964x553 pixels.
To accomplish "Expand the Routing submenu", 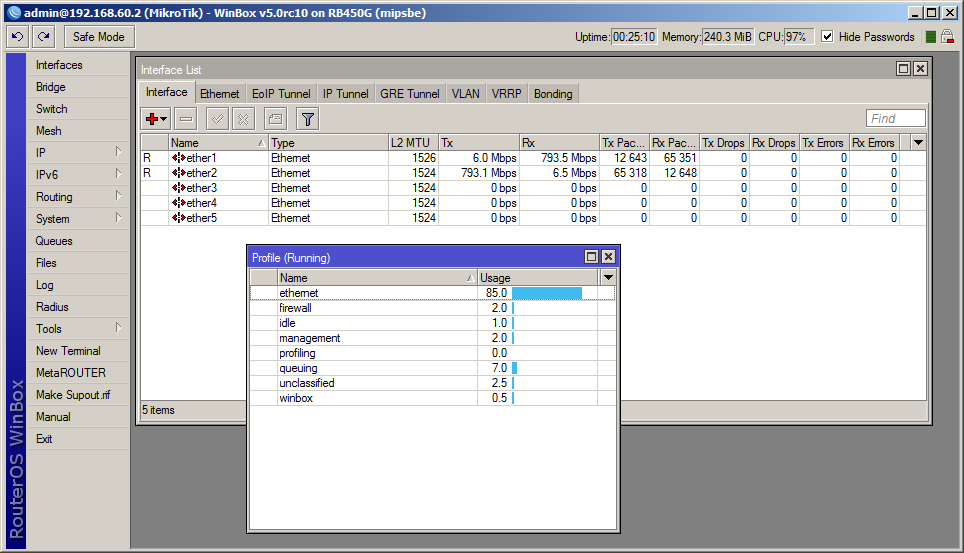I will [118, 196].
